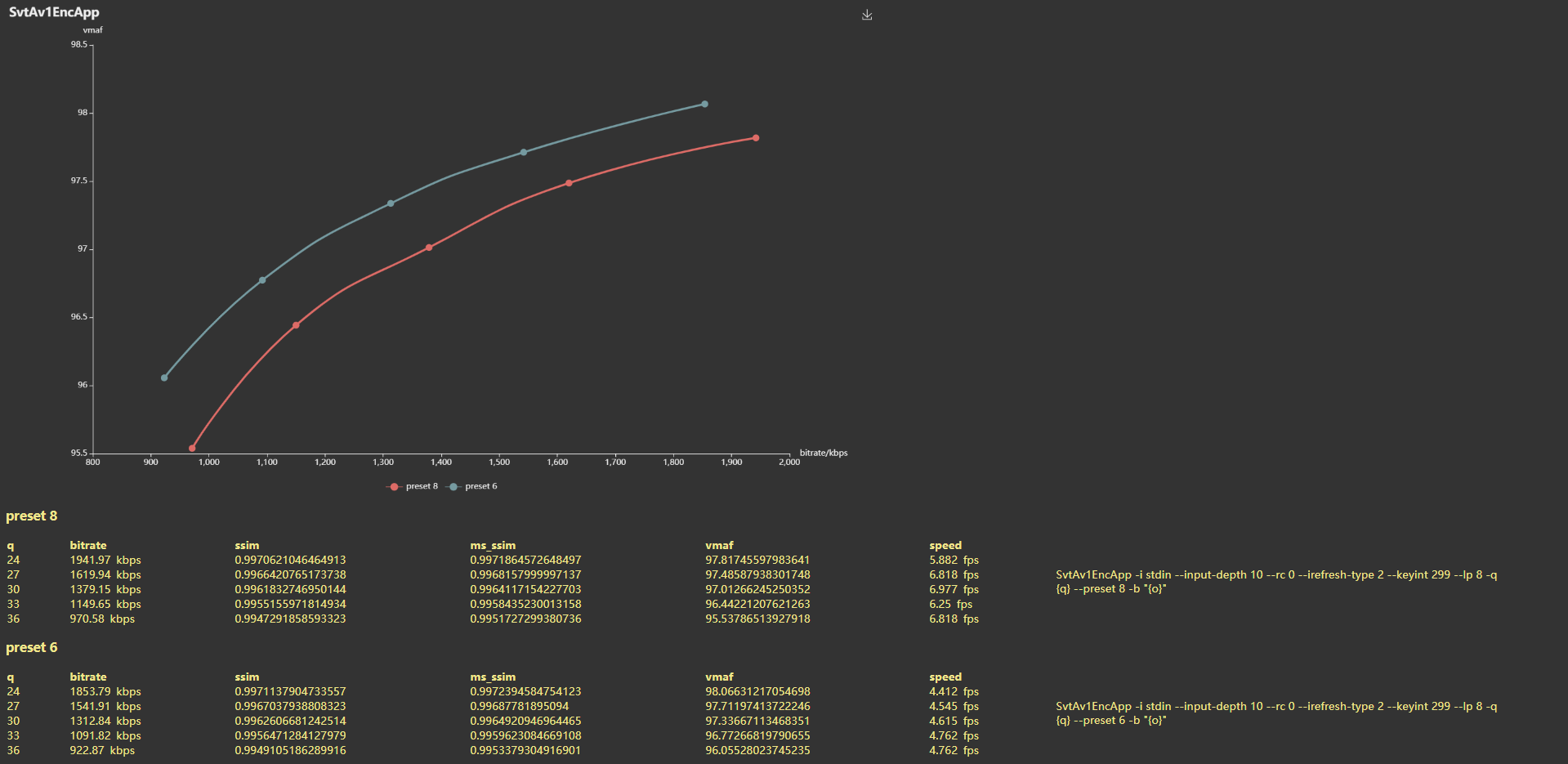1568x764 pixels.
Task: Select bitrate value 1941.97 kbps
Action: pos(105,560)
